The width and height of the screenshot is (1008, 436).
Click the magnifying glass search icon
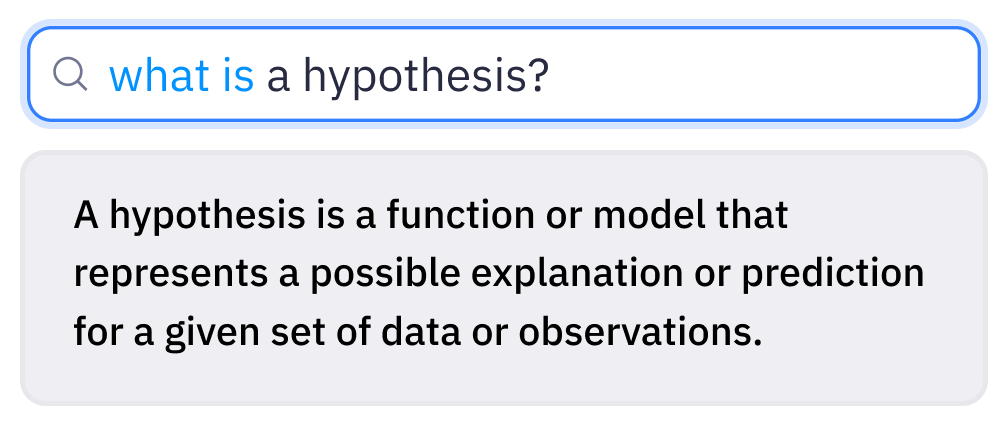70,74
